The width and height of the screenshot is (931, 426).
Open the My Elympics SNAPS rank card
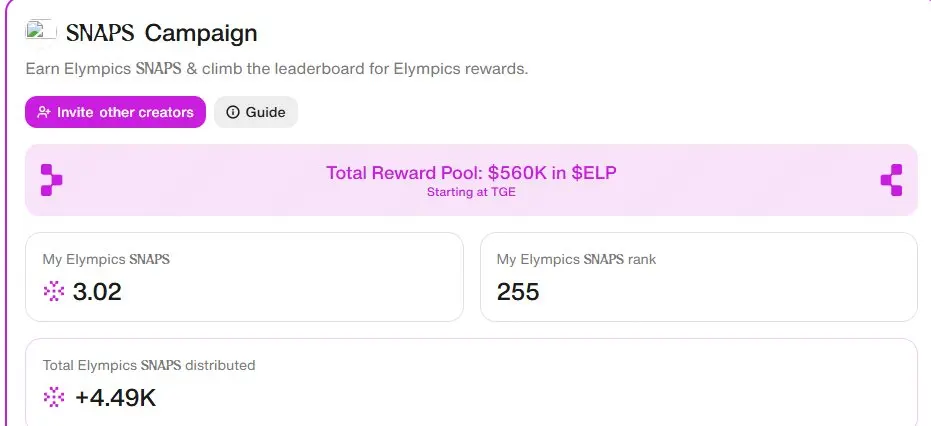click(699, 277)
